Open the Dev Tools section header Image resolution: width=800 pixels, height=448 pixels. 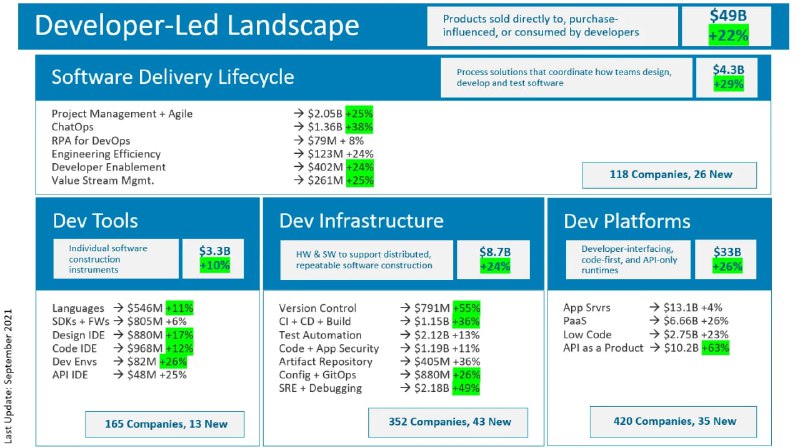tap(94, 220)
